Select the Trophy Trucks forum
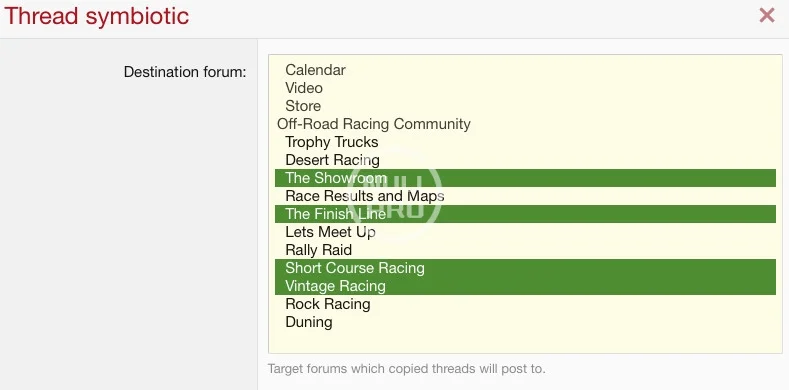This screenshot has height=390, width=789. 525,142
